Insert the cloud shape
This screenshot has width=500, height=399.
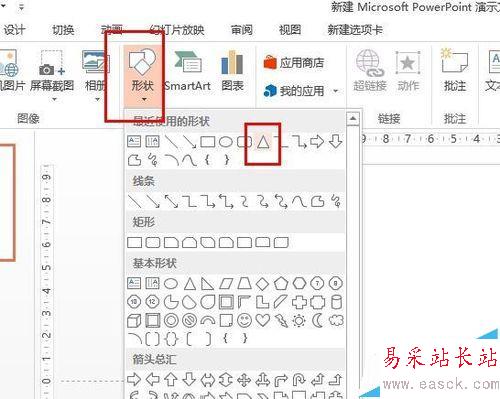click(336, 321)
